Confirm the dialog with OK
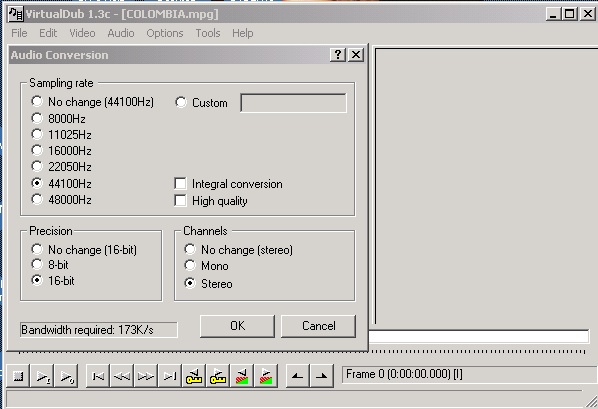The width and height of the screenshot is (598, 409). [237, 326]
